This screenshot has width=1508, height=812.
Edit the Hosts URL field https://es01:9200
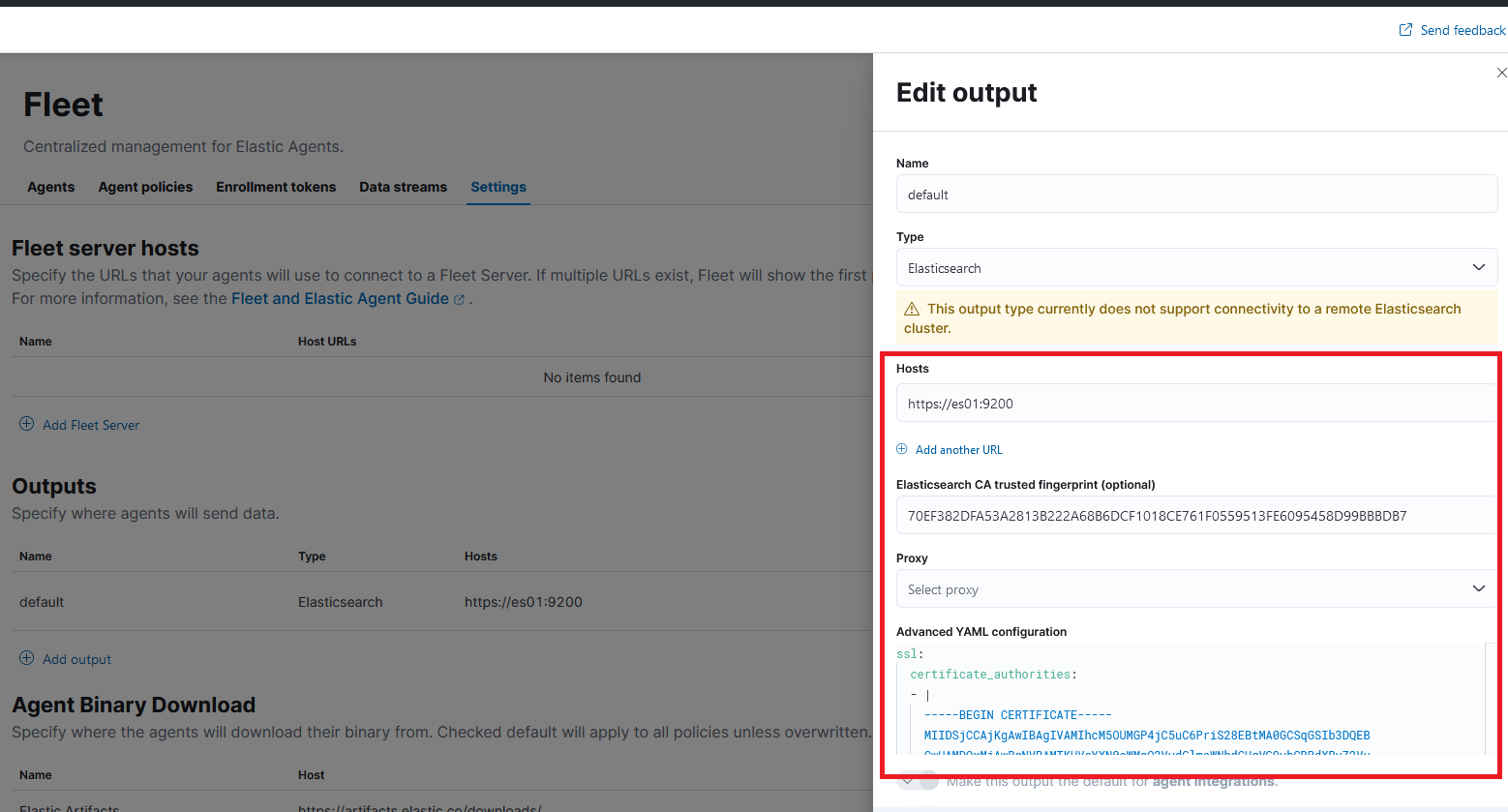[1196, 403]
